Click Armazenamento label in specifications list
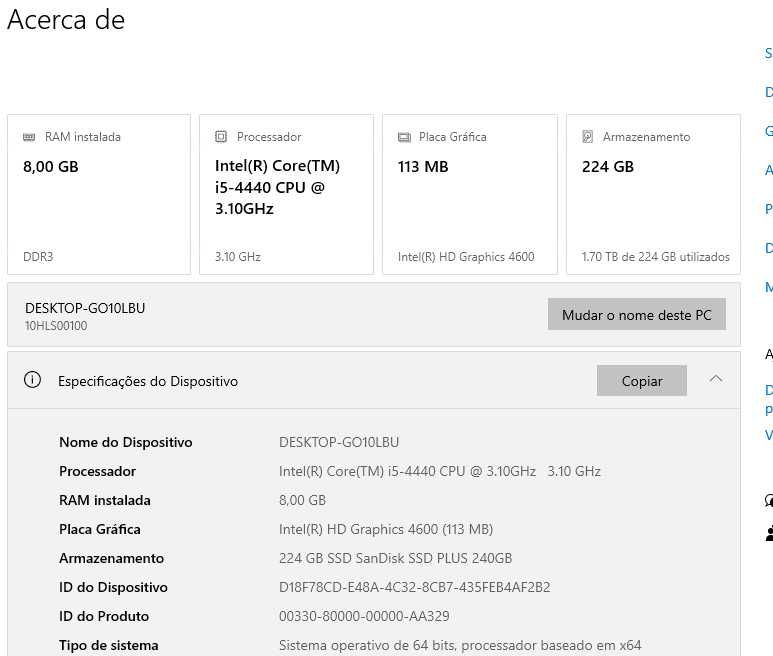The height and width of the screenshot is (656, 773). (111, 558)
